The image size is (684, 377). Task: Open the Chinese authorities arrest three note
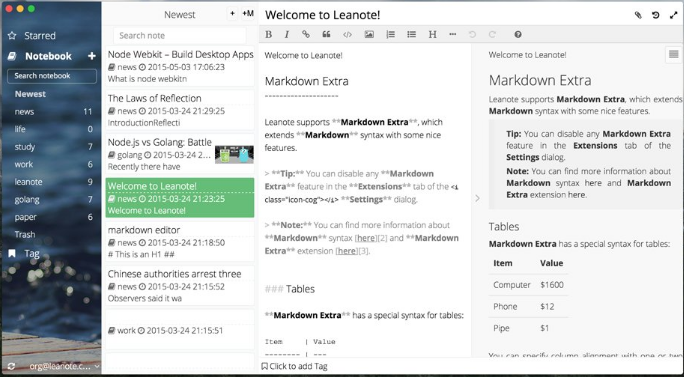click(x=180, y=286)
